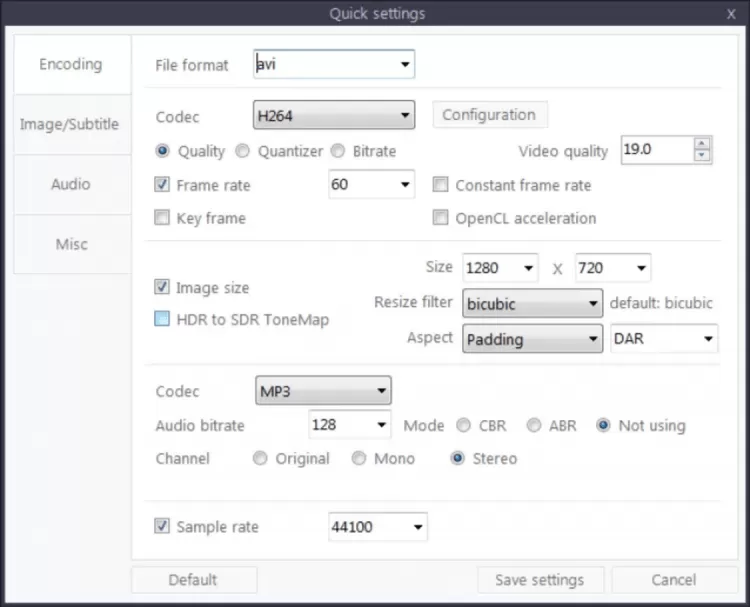Select the Quantizer radio button

(243, 152)
